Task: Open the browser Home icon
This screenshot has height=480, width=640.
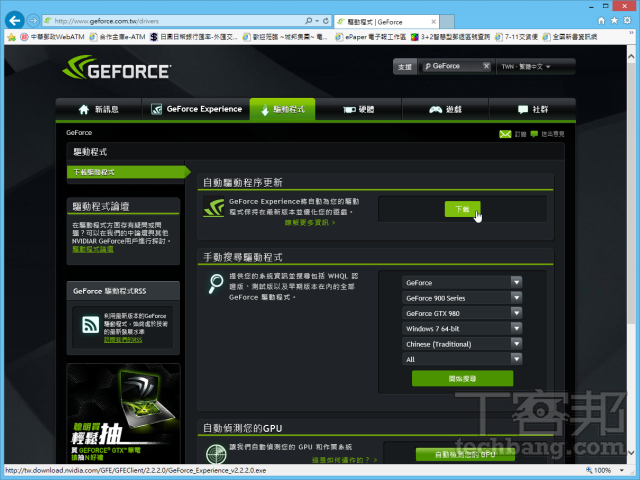Action: [601, 20]
